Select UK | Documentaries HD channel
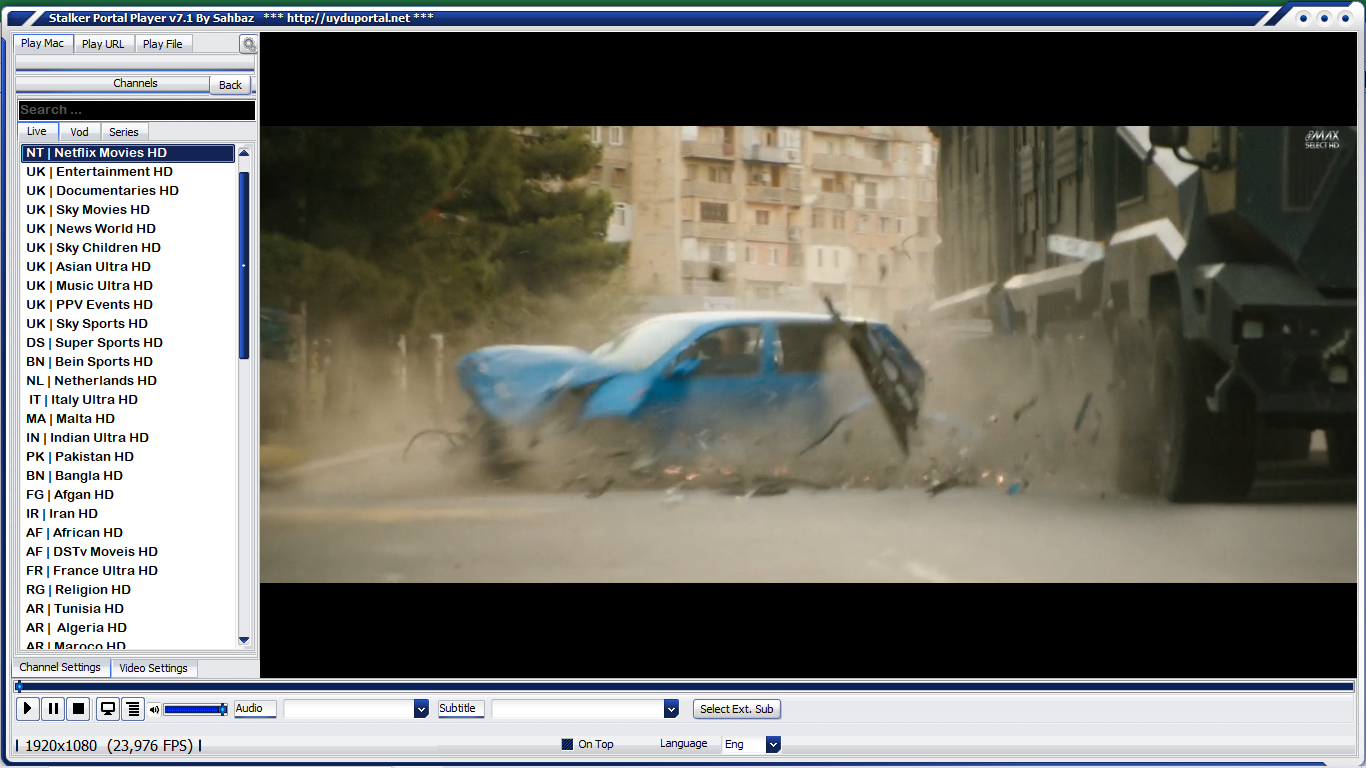1366x768 pixels. (x=128, y=191)
